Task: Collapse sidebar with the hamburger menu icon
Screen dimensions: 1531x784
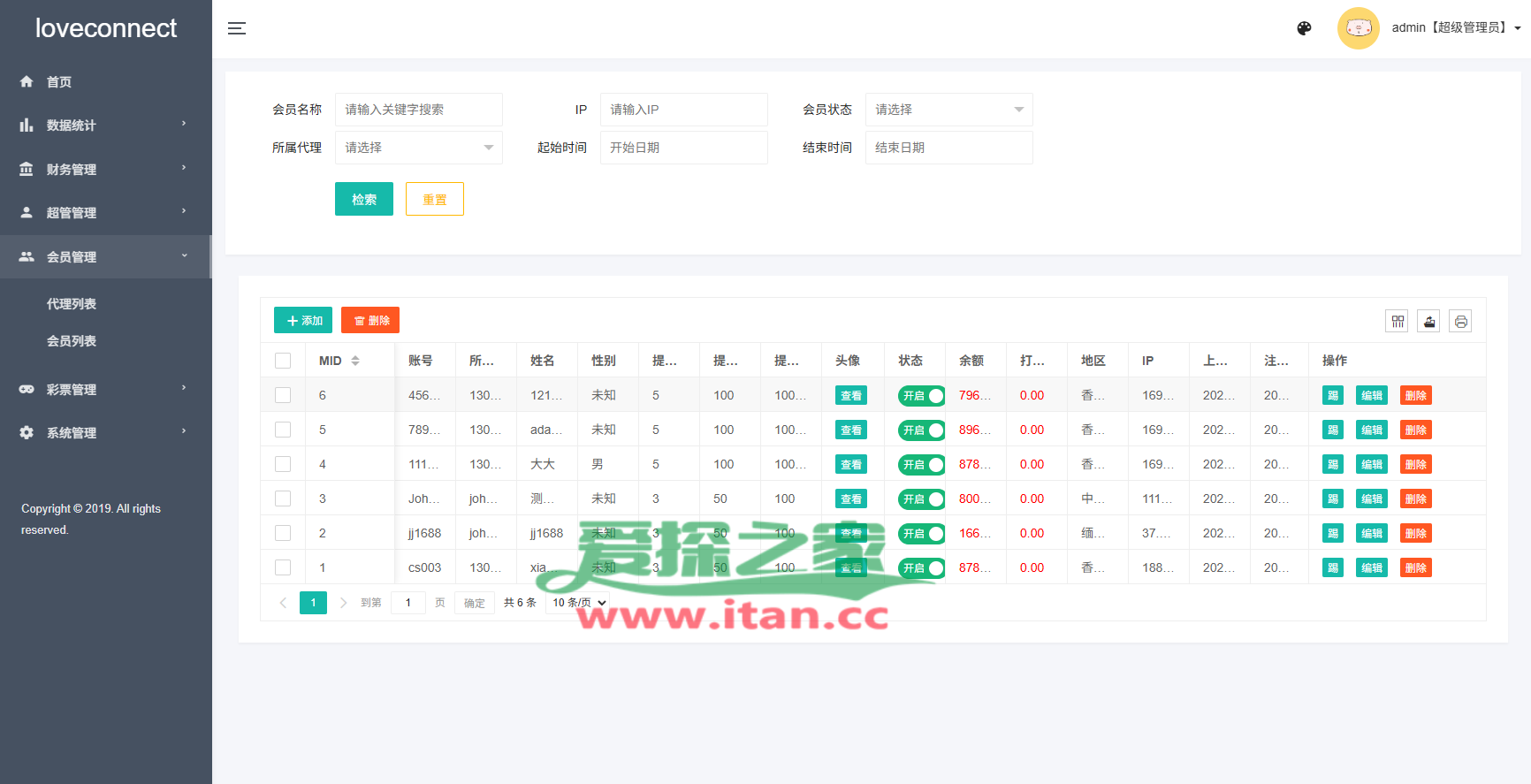Action: [x=237, y=28]
